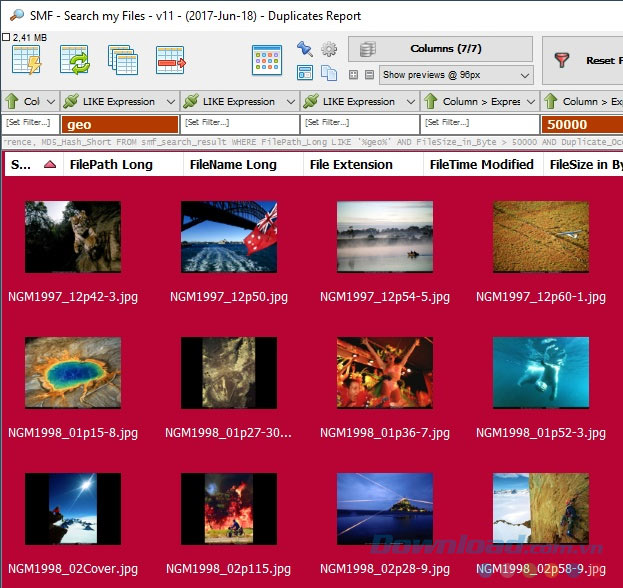Image resolution: width=623 pixels, height=588 pixels.
Task: Click the table with lightning bolt icon
Action: (27, 60)
